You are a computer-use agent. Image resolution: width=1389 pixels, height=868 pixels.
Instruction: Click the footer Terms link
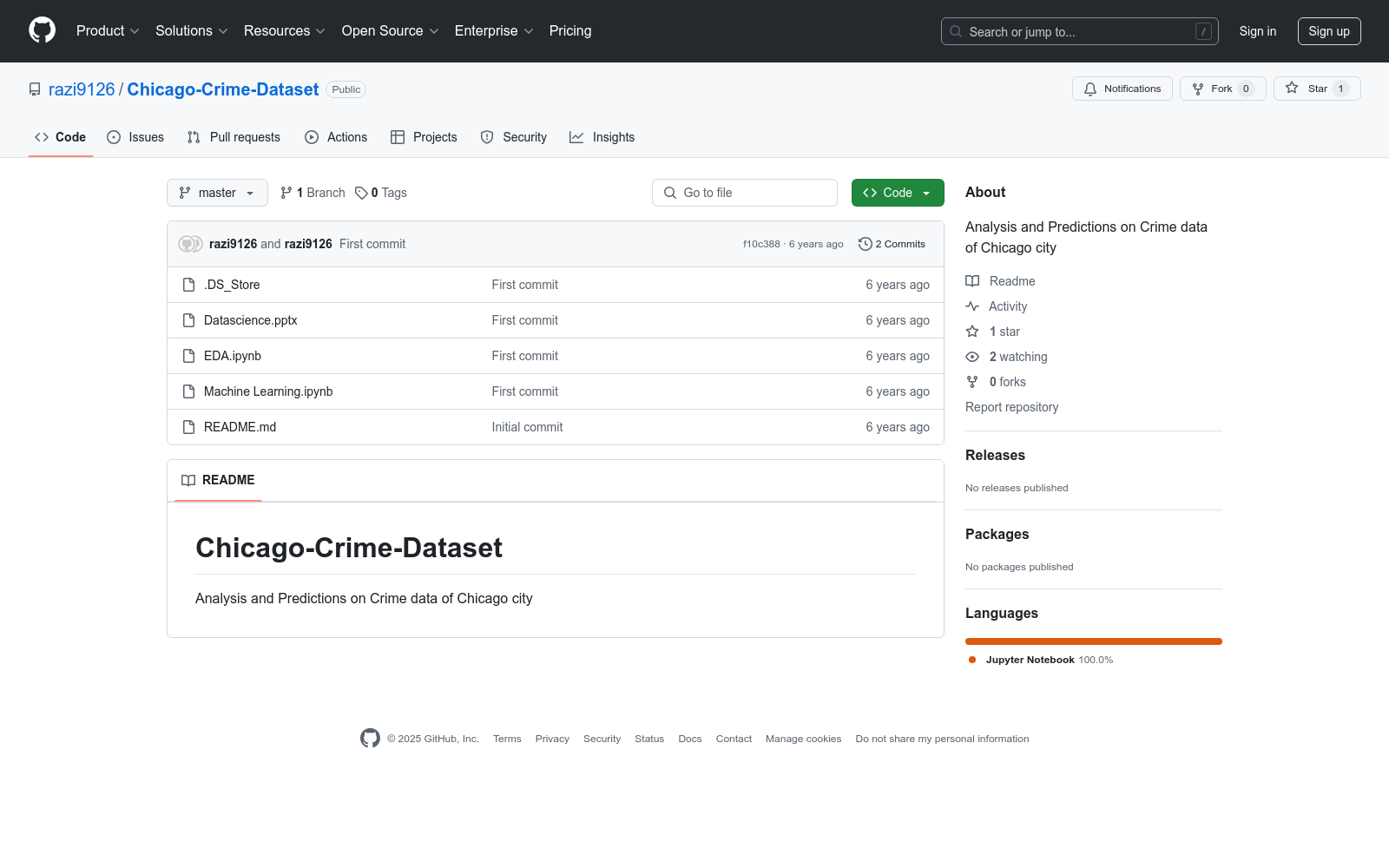coord(507,739)
